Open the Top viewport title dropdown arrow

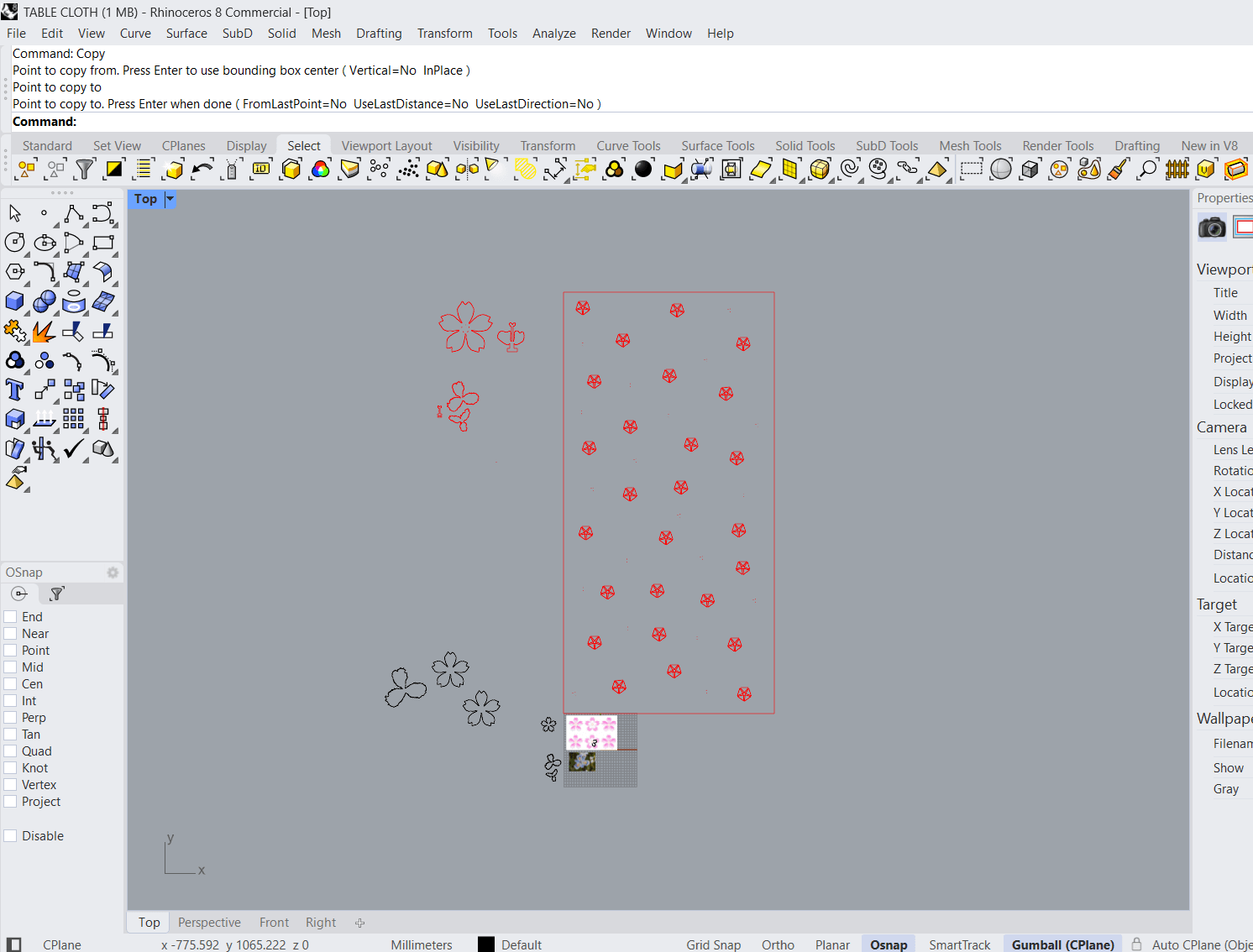point(170,199)
